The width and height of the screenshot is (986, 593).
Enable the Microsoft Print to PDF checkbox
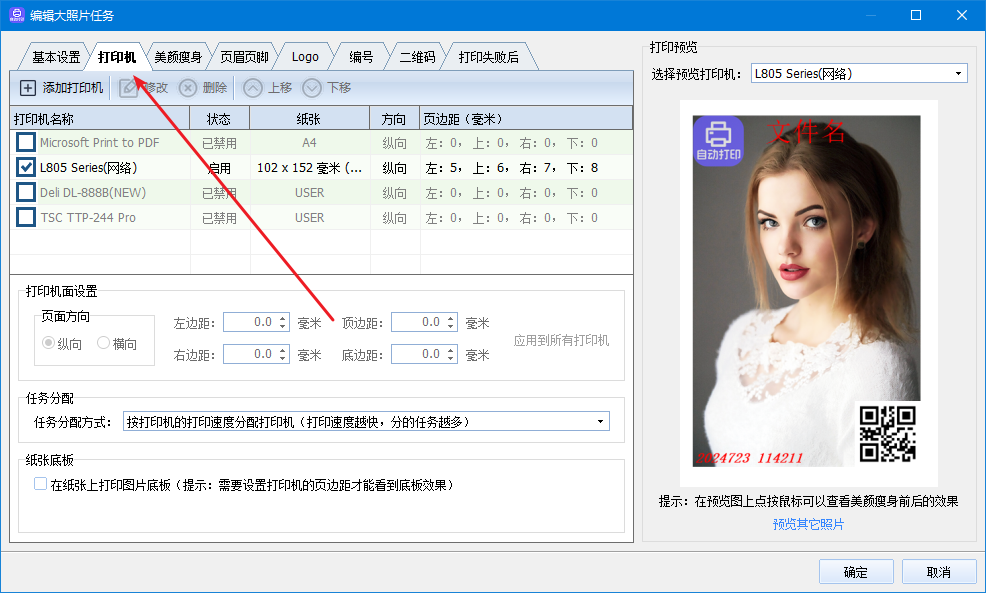pos(26,143)
